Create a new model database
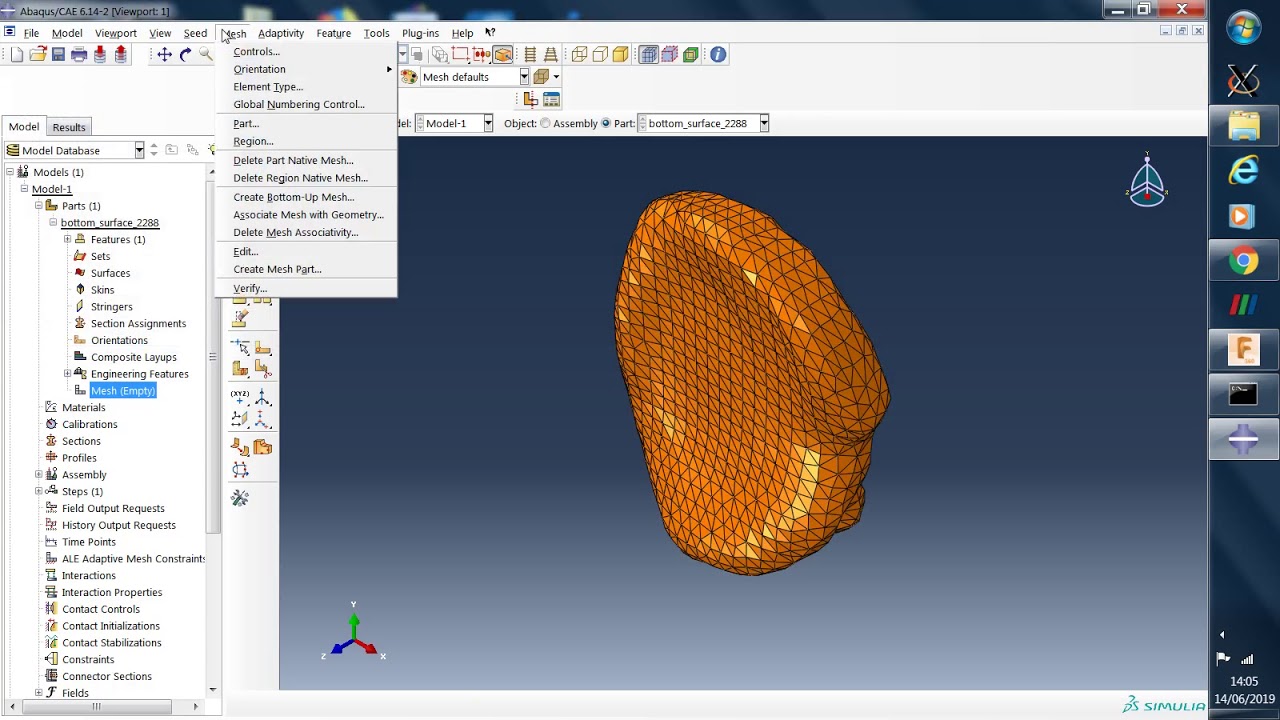 pos(16,55)
